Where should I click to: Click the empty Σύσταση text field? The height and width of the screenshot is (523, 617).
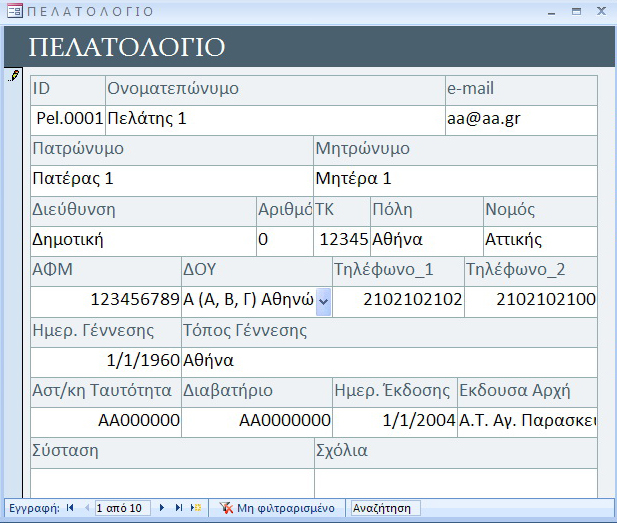click(x=172, y=482)
